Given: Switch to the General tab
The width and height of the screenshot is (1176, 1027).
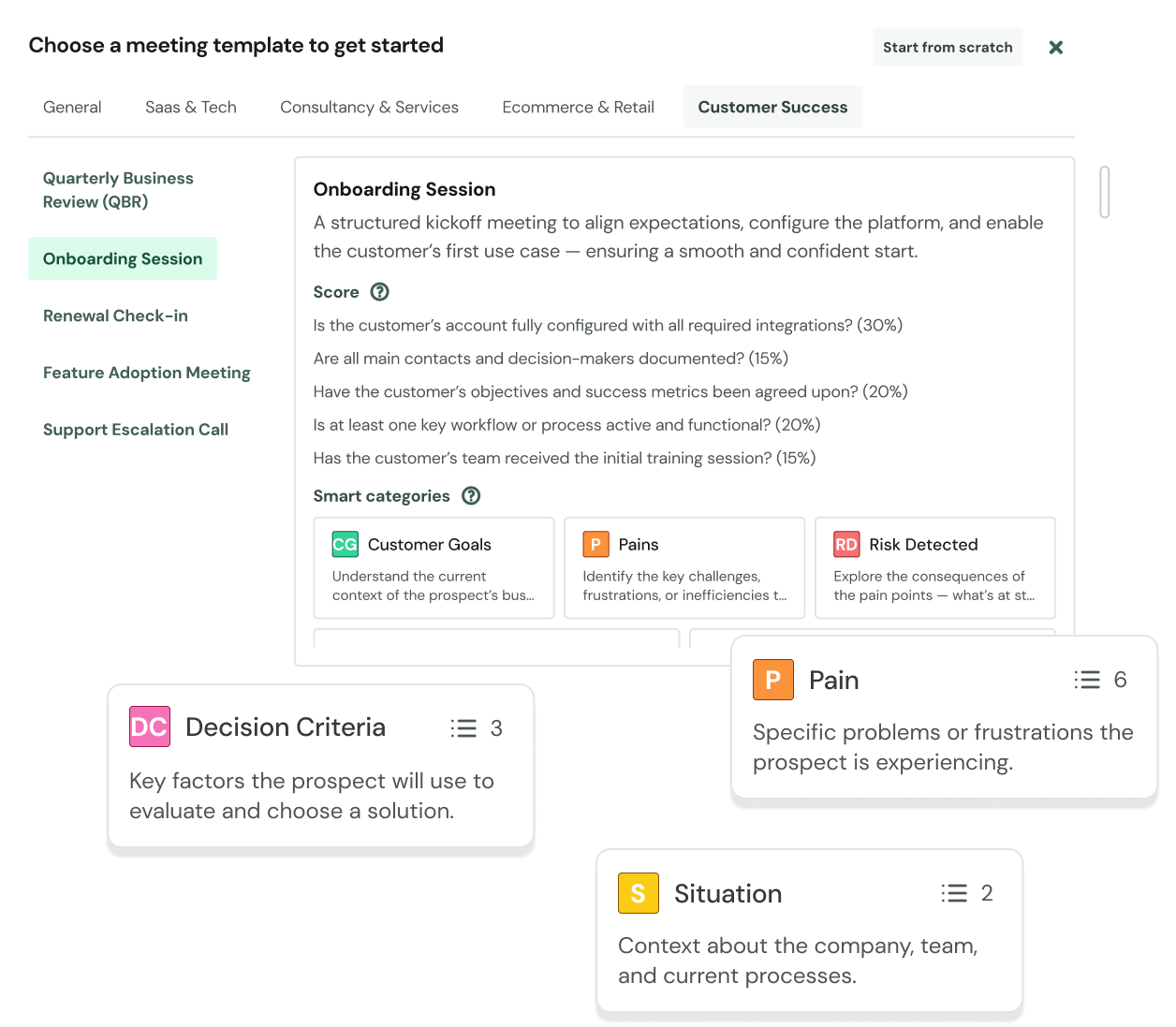Looking at the screenshot, I should click(x=72, y=108).
